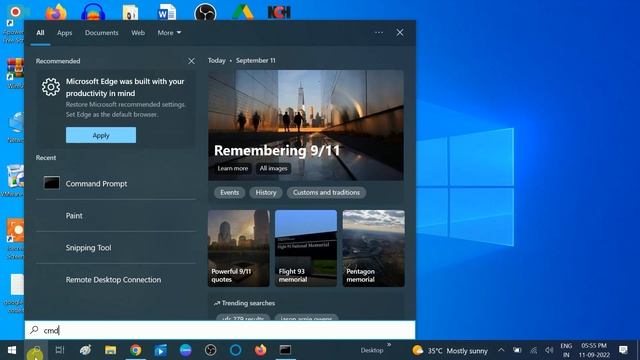Switch to the Command Prompt taskbar icon

(285, 350)
